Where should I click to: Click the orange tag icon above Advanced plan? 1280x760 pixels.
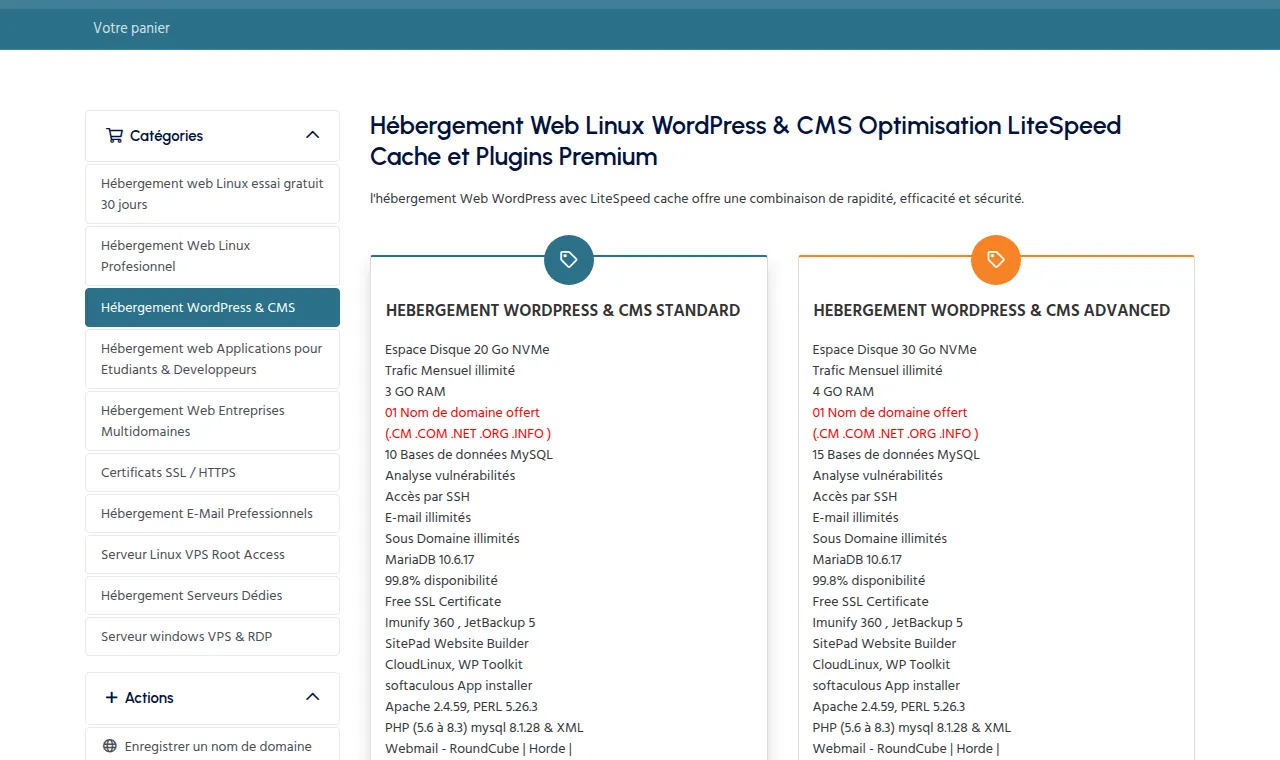[x=996, y=260]
